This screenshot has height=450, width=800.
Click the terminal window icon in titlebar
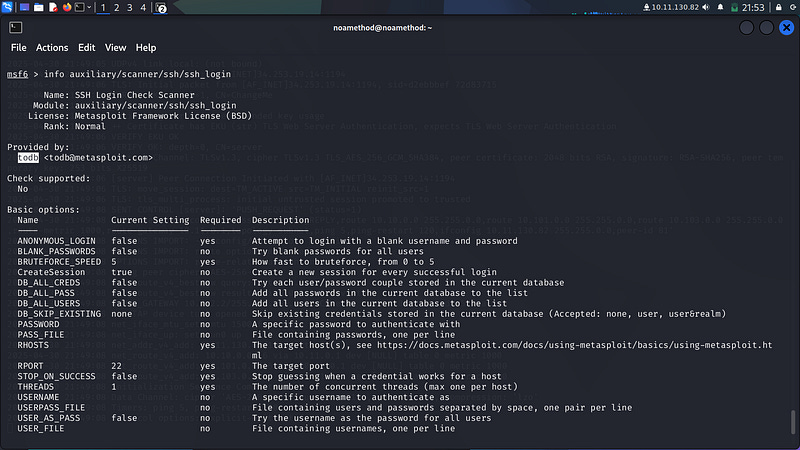[x=15, y=28]
